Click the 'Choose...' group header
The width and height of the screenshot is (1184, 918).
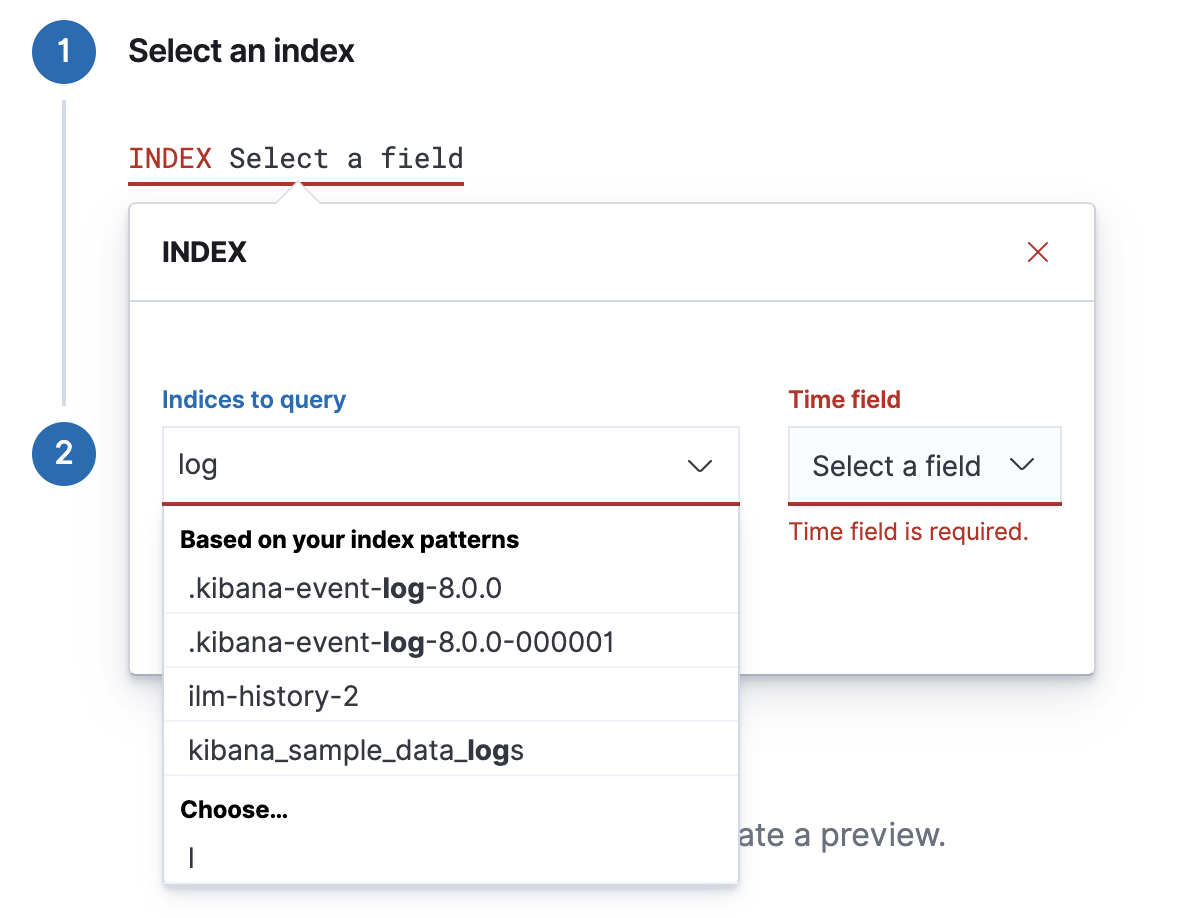tap(234, 809)
